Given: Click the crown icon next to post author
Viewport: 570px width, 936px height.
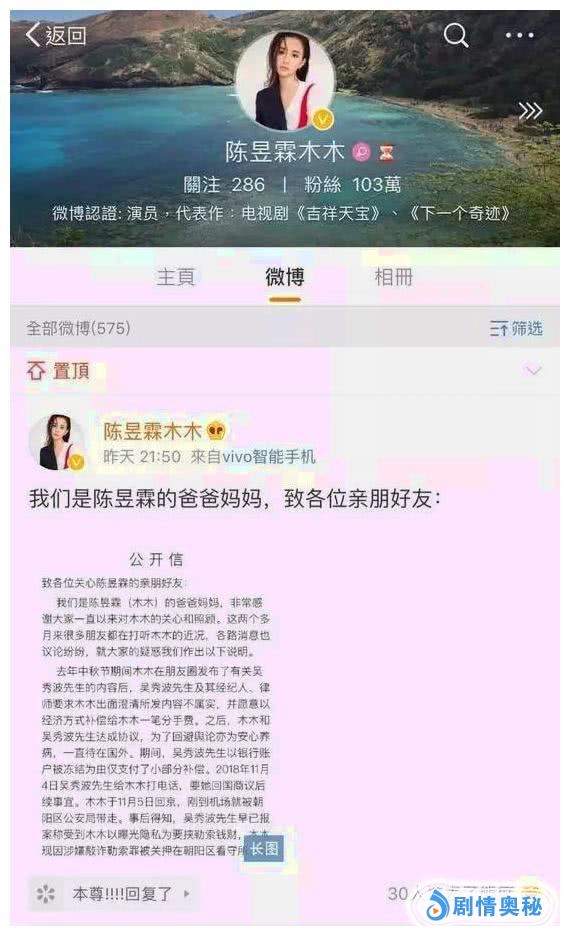Looking at the screenshot, I should (216, 430).
